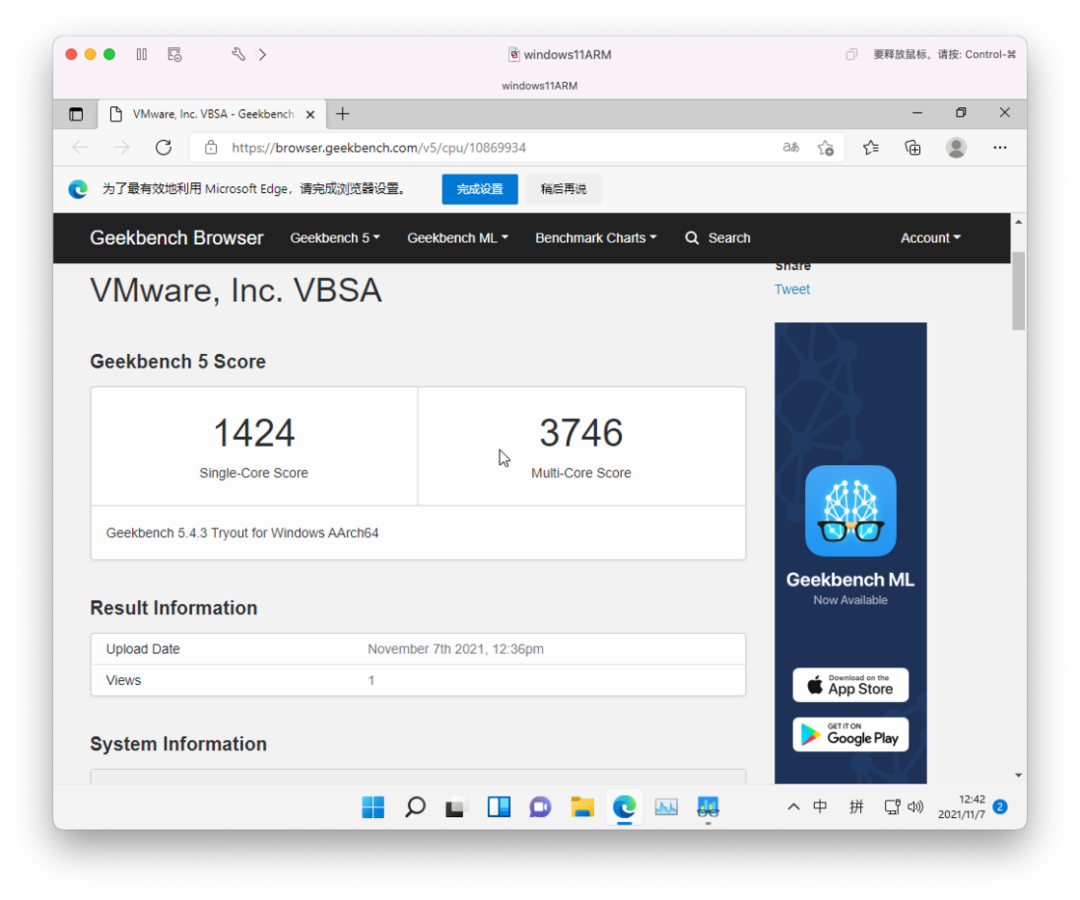Click the scrollbar down arrow

pyautogui.click(x=1019, y=775)
